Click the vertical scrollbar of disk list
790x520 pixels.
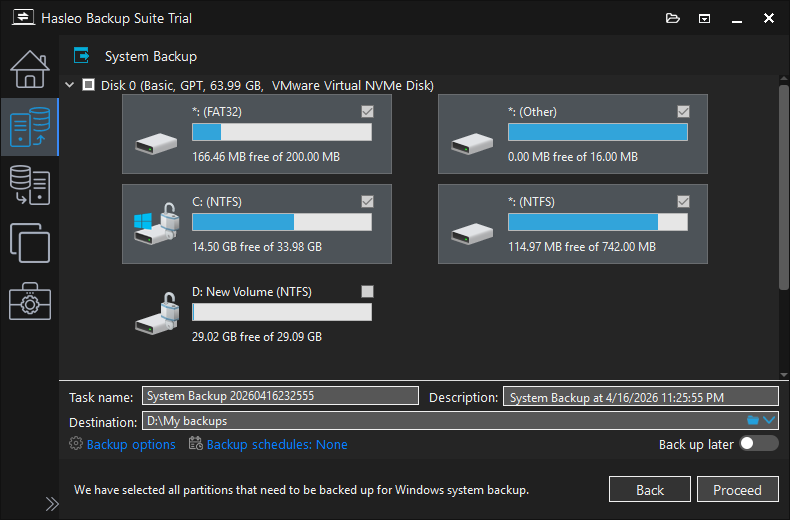coord(783,187)
